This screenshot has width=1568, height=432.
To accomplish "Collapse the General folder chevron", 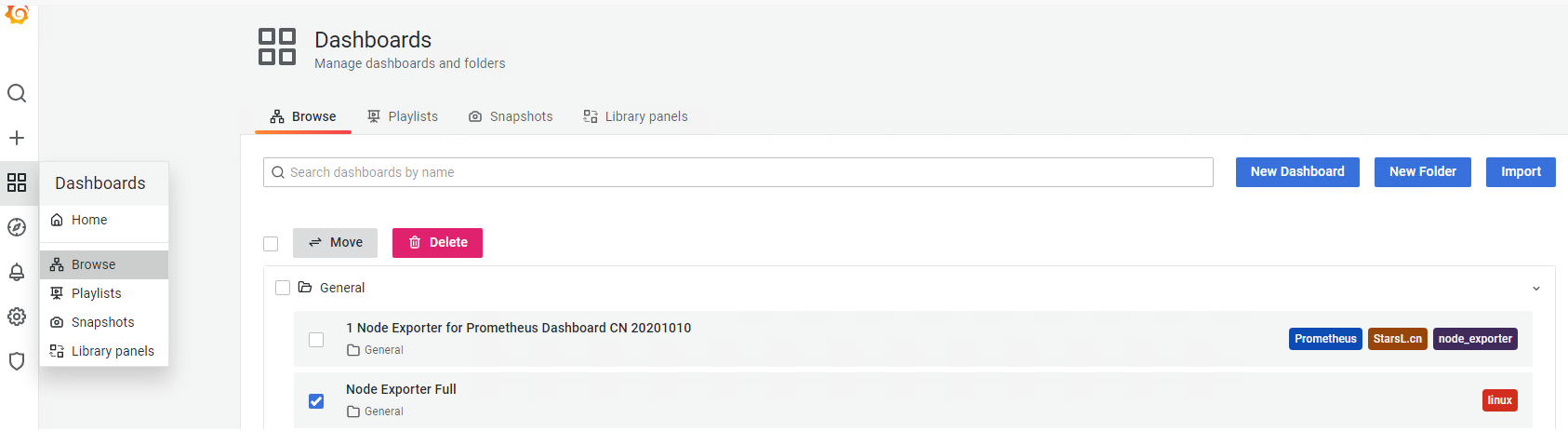I will (x=1536, y=289).
